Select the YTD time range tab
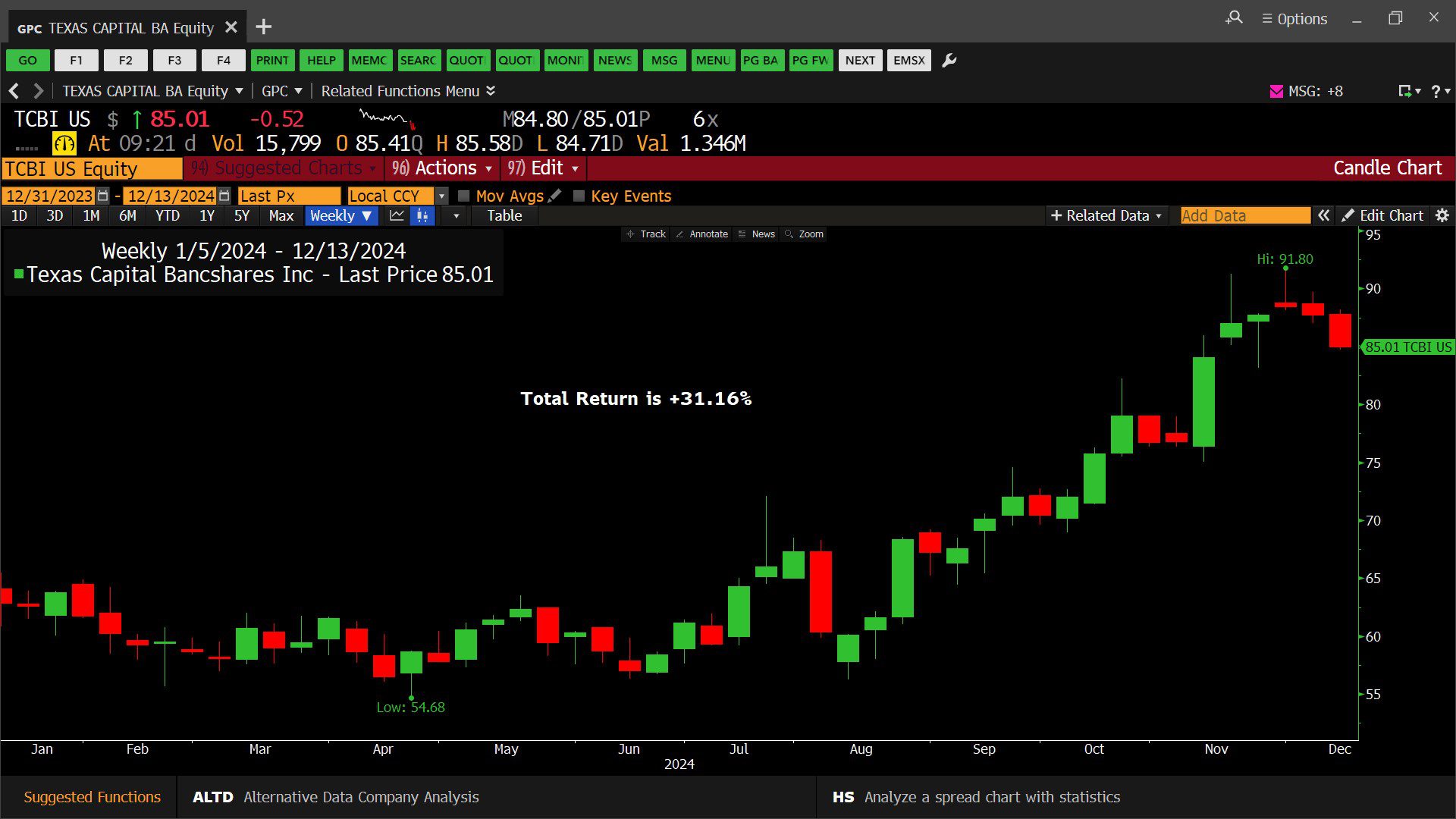This screenshot has width=1456, height=819. (x=167, y=216)
